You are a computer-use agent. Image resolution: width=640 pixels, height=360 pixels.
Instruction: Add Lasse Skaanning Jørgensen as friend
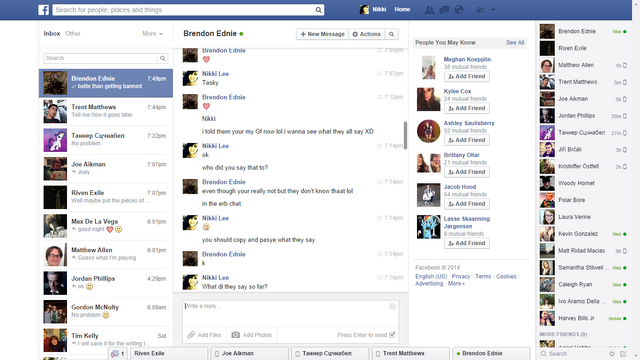467,243
